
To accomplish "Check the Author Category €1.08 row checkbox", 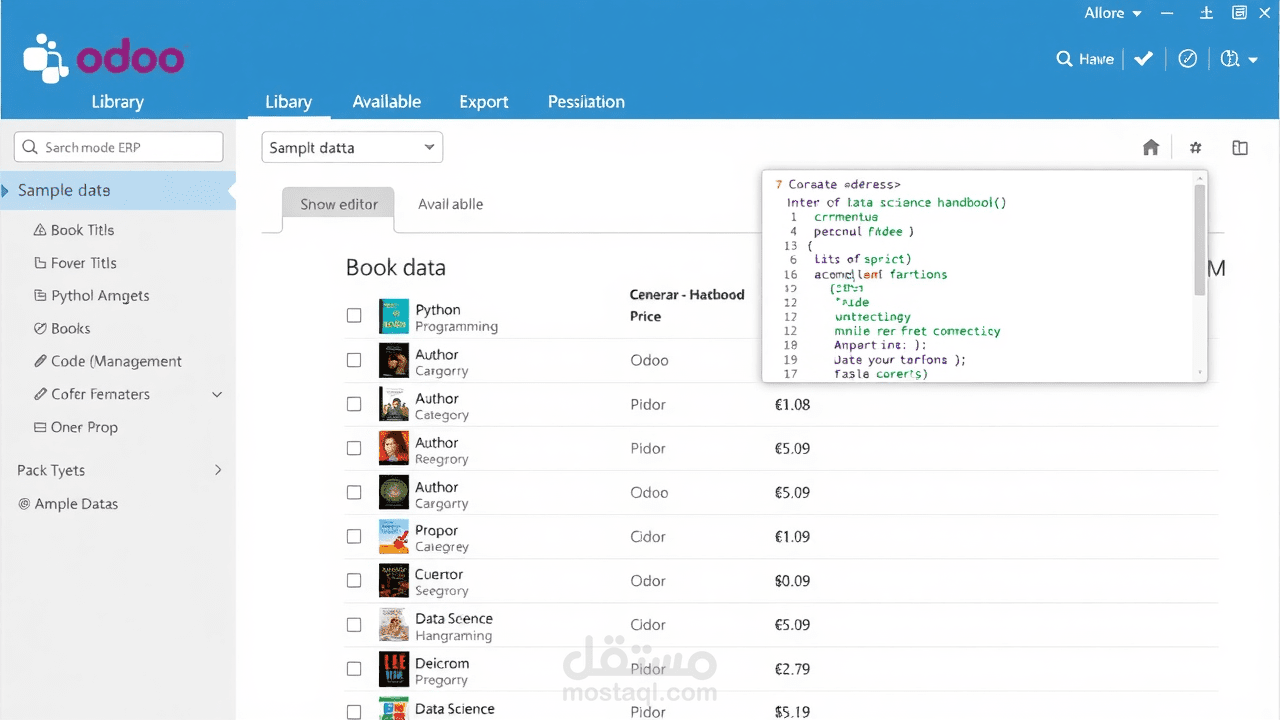I will click(x=354, y=404).
